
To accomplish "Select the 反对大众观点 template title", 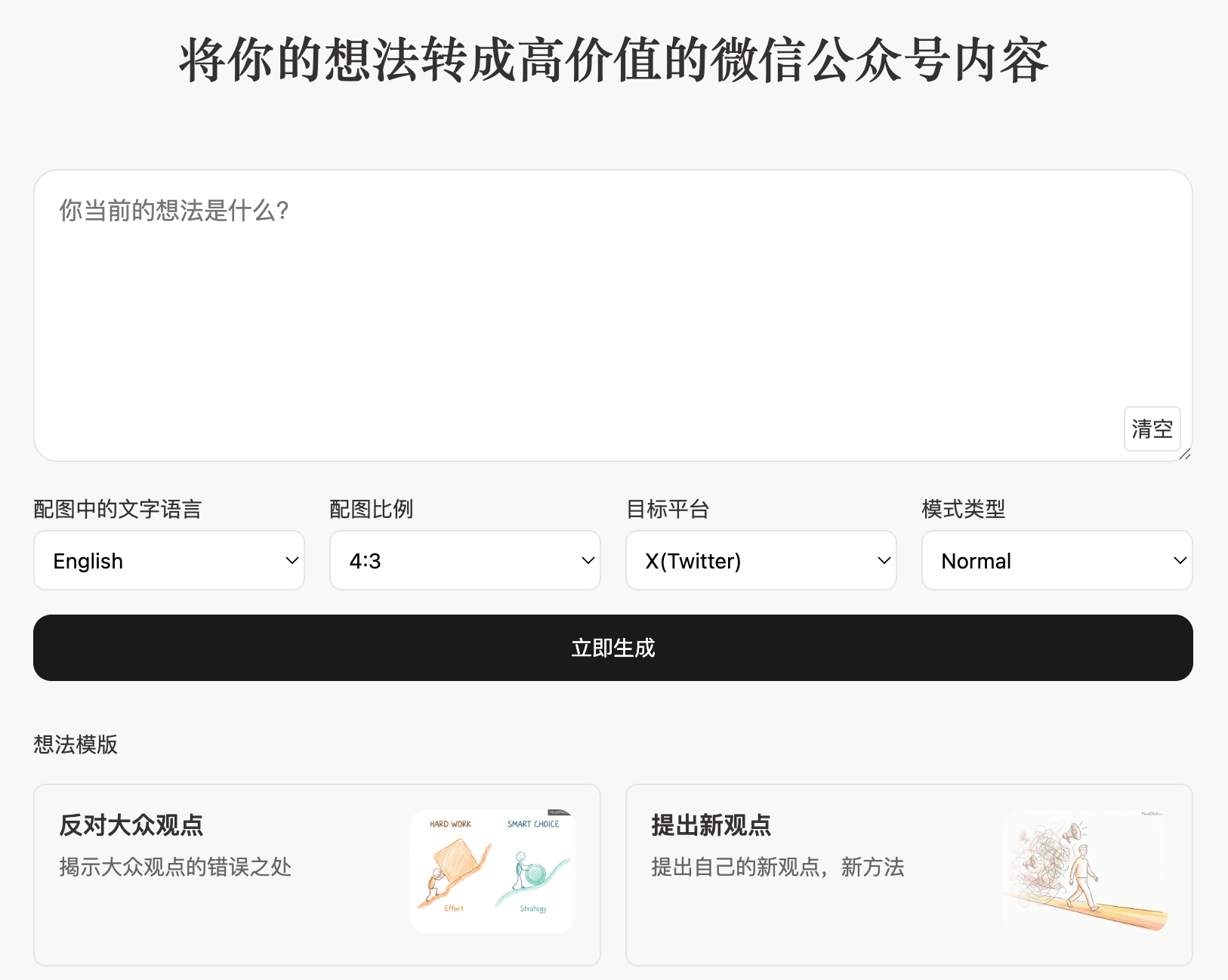I will (131, 825).
